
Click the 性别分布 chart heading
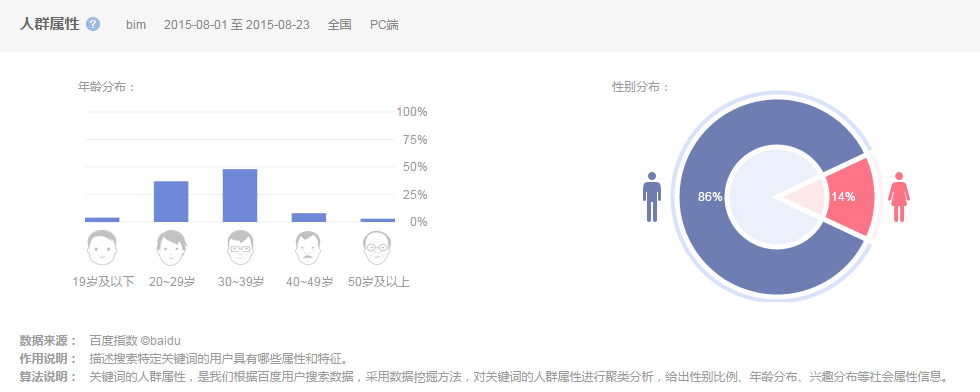tap(641, 87)
